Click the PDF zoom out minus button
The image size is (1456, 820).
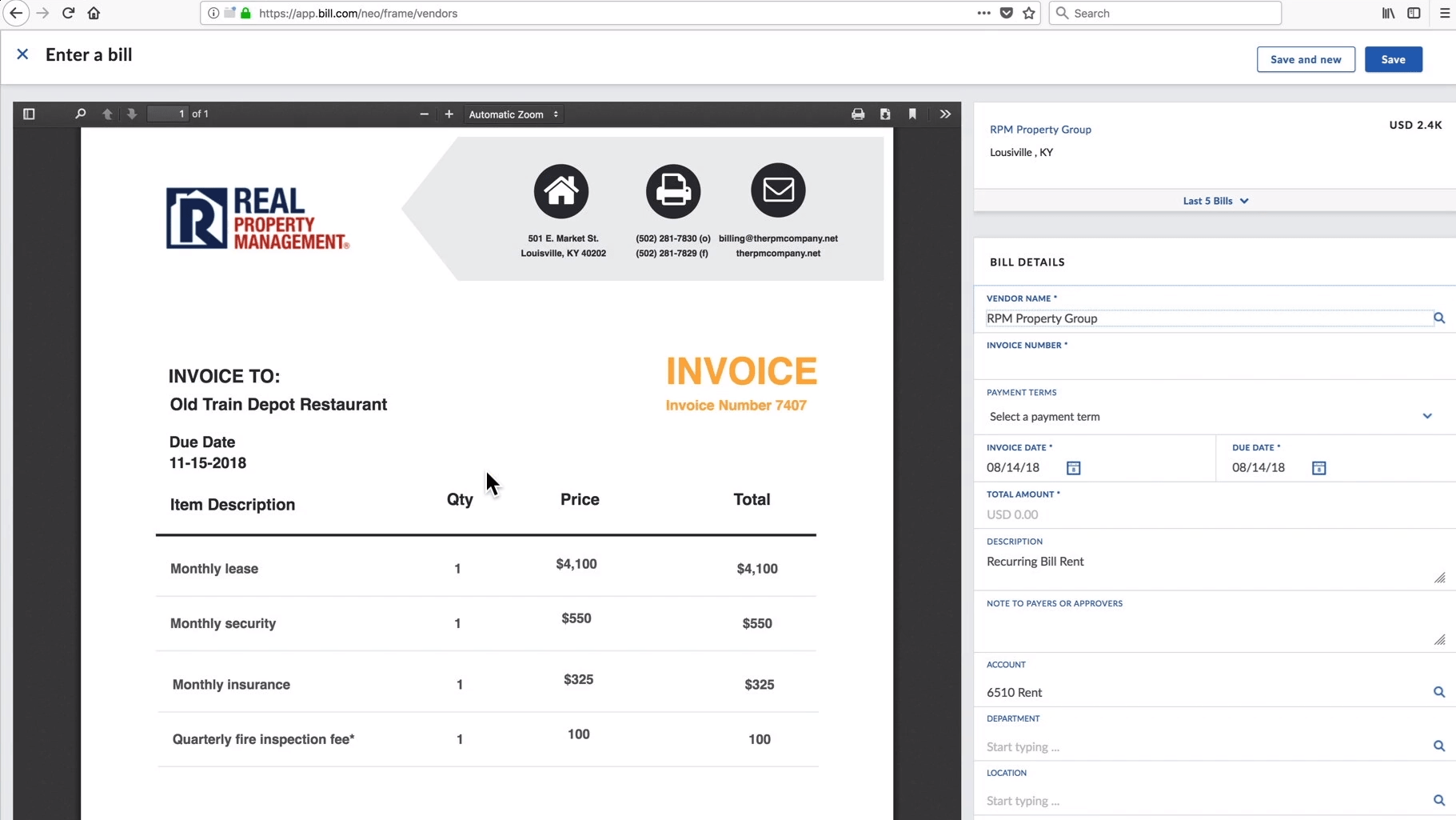(424, 114)
